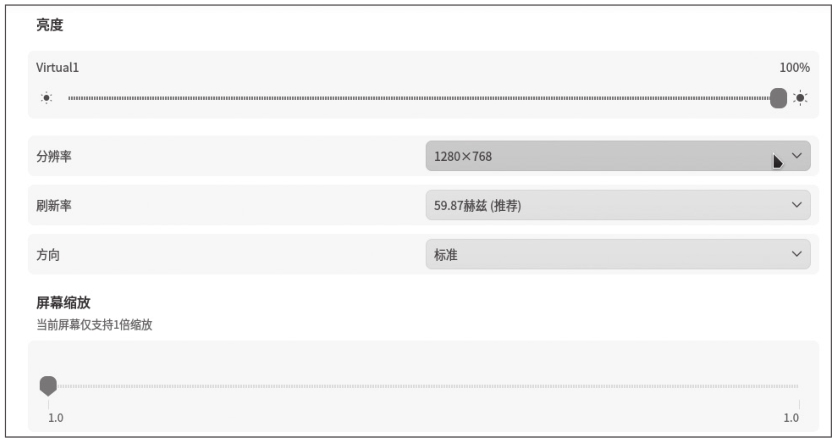
Task: Click the 方向 row label
Action: click(48, 254)
